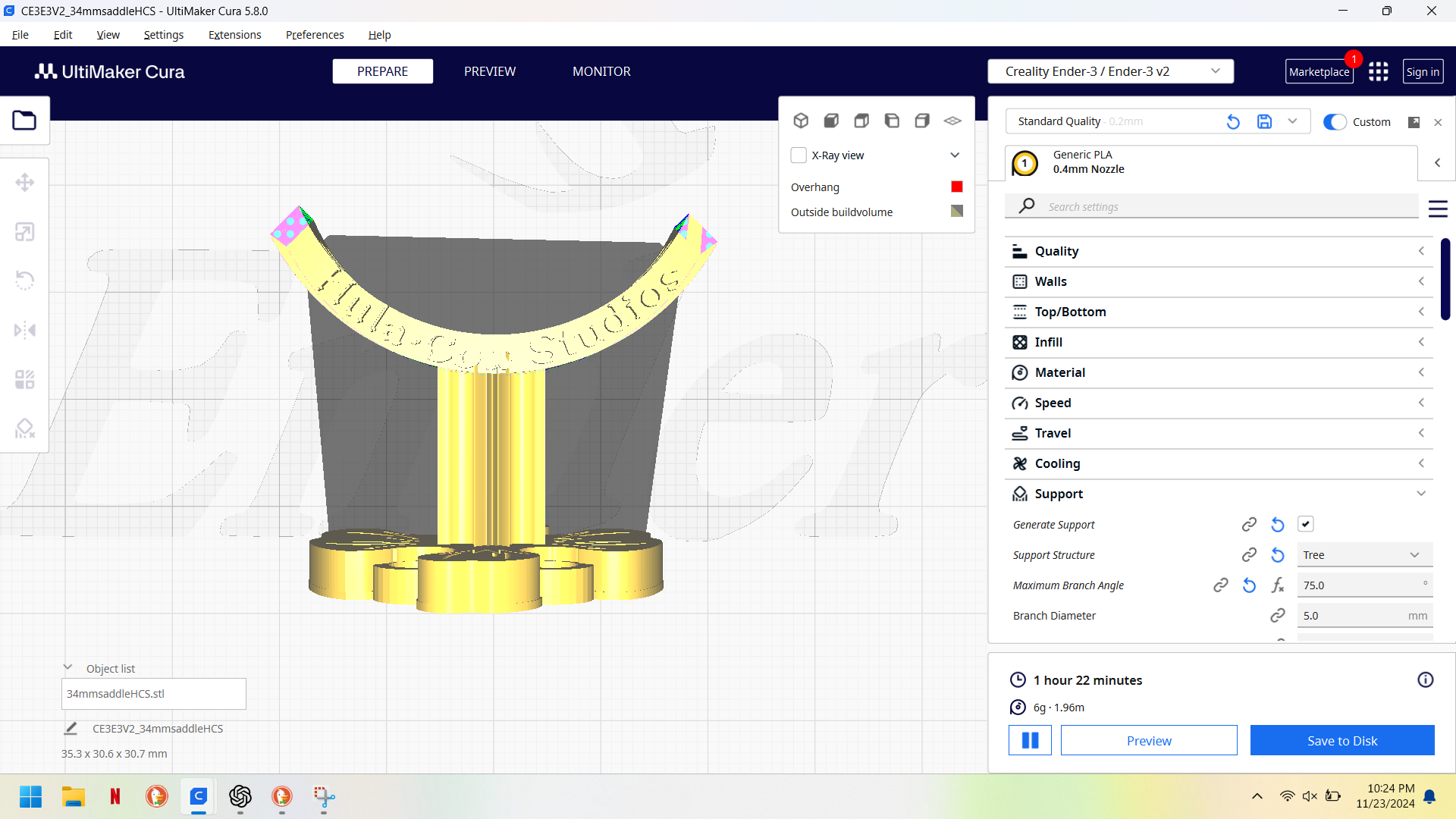Show print time info details

click(1426, 679)
